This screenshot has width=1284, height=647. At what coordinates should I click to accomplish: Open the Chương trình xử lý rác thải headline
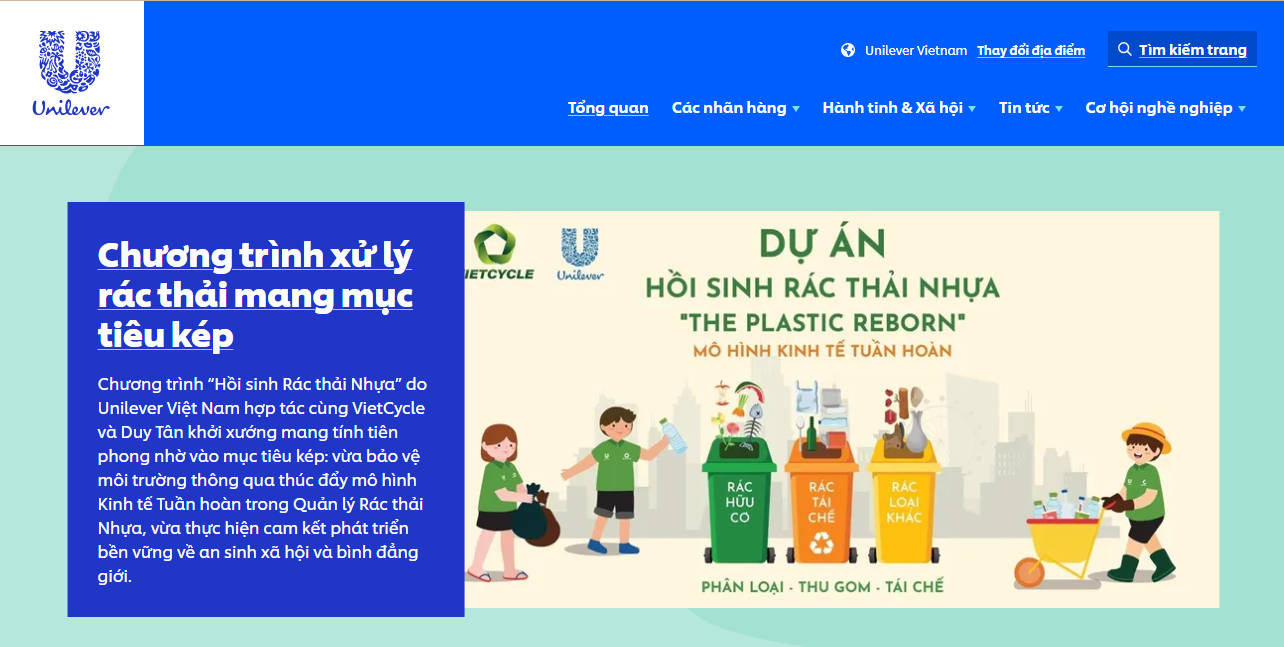[255, 295]
